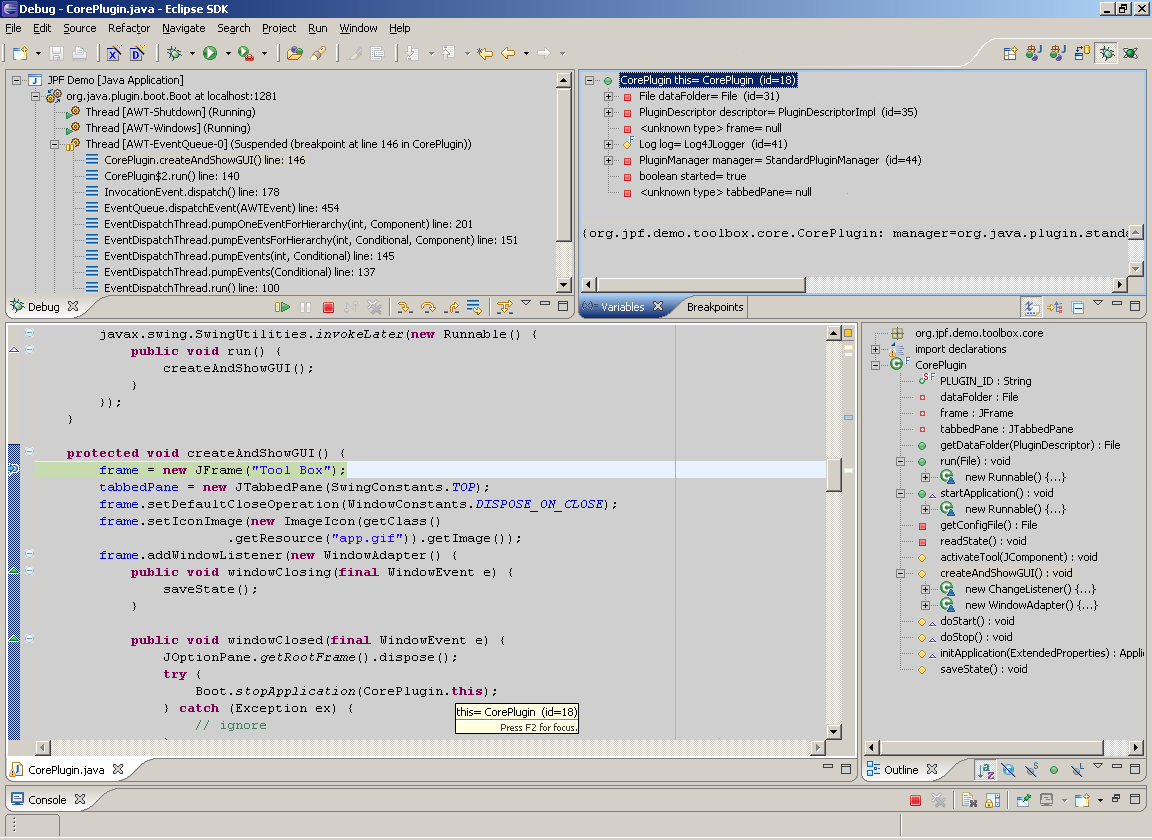Screen dimensions: 1152x840
Task: Toggle Hide Fields in Outline view
Action: pyautogui.click(x=1008, y=769)
